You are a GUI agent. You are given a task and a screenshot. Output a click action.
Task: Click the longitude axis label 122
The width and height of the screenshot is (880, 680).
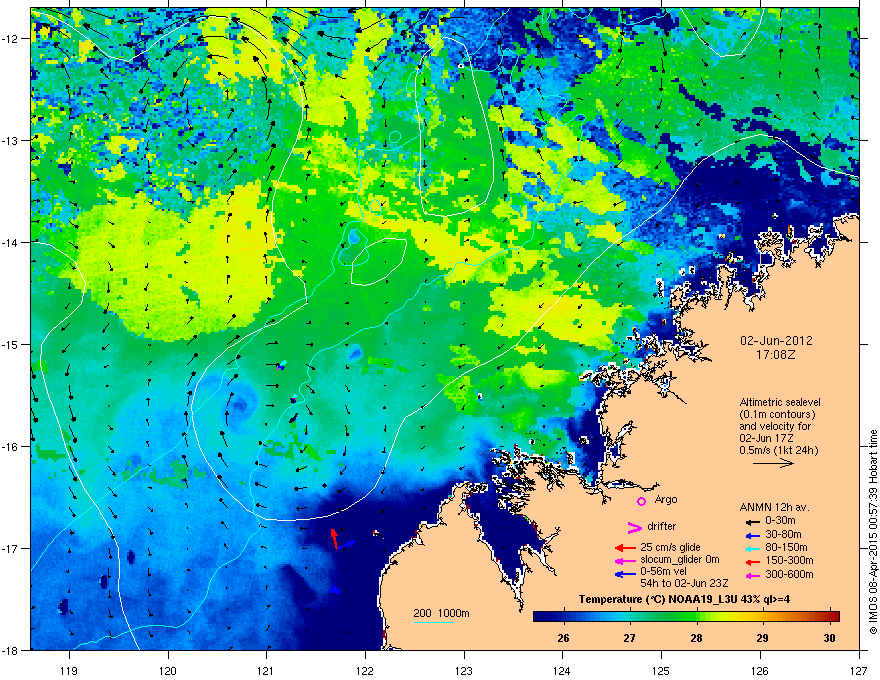click(x=365, y=671)
